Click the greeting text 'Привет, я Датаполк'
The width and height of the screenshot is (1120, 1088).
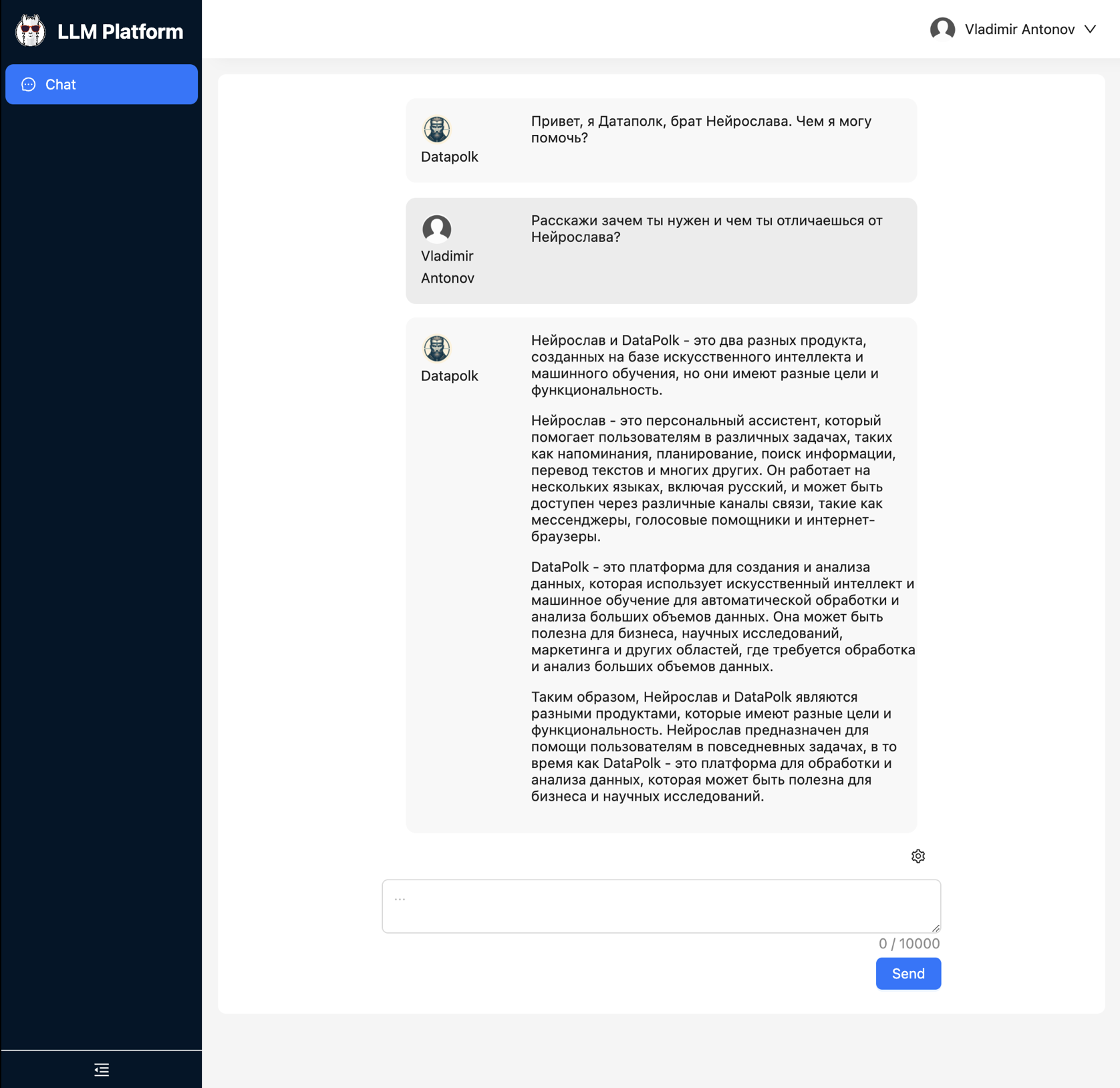(702, 130)
